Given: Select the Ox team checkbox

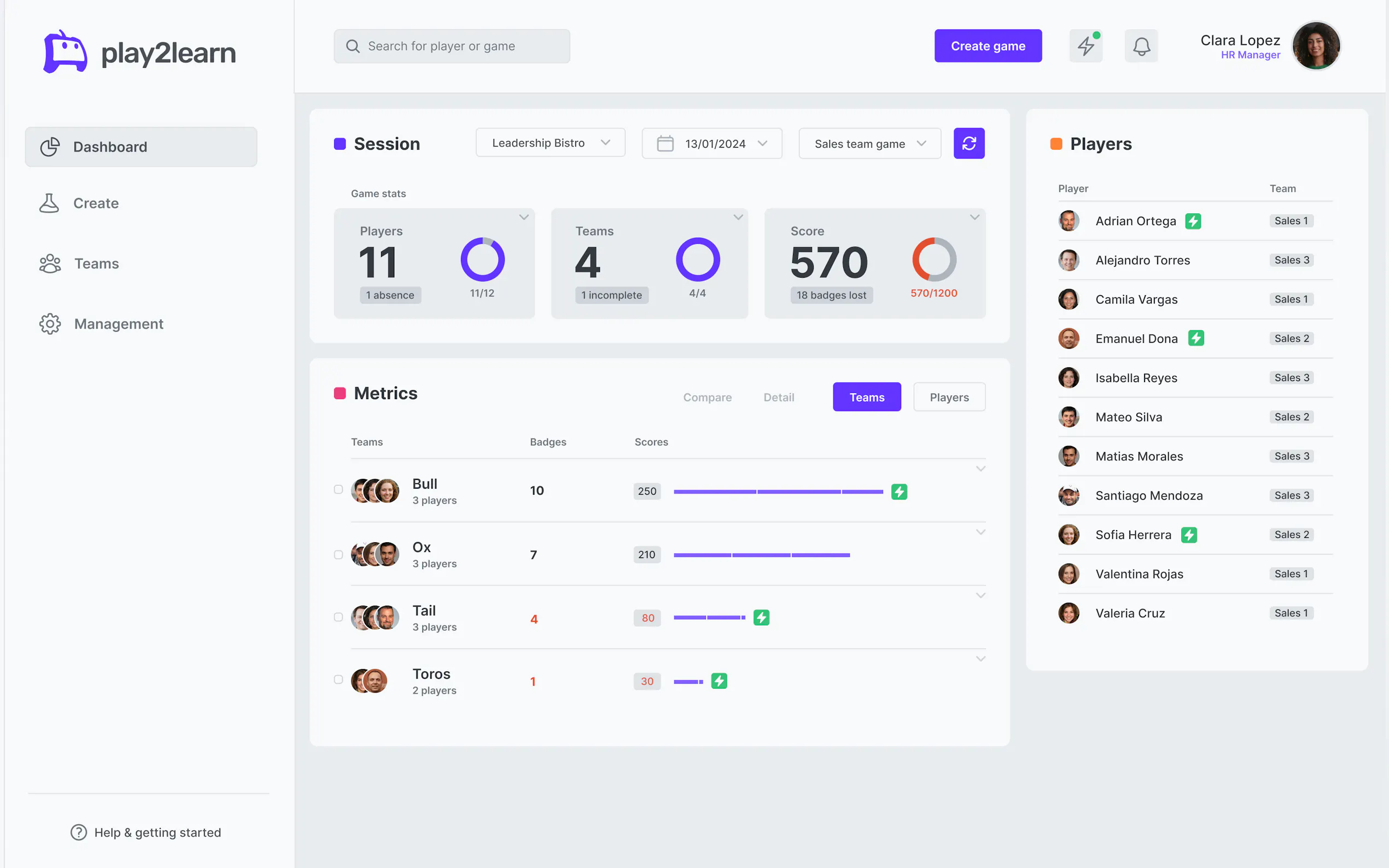Looking at the screenshot, I should click(x=338, y=555).
